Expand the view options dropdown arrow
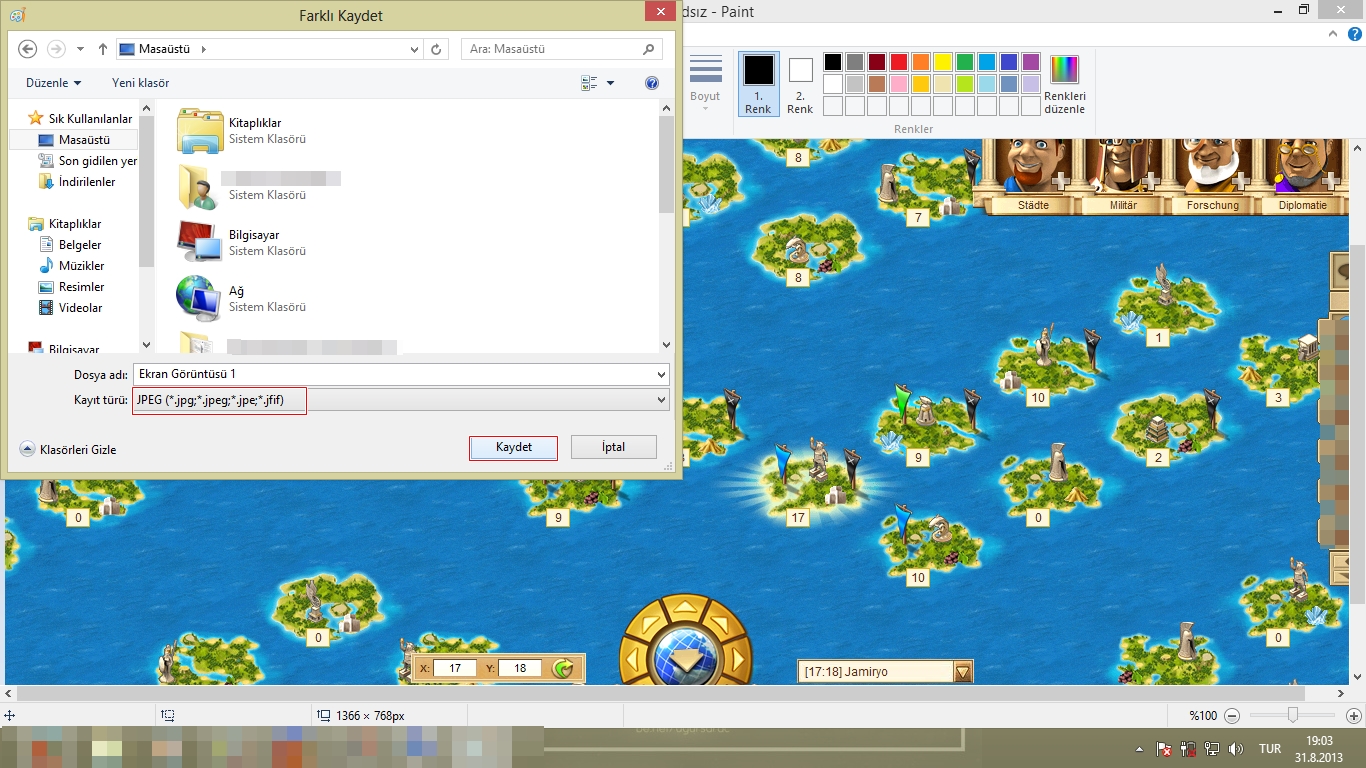 tap(611, 83)
